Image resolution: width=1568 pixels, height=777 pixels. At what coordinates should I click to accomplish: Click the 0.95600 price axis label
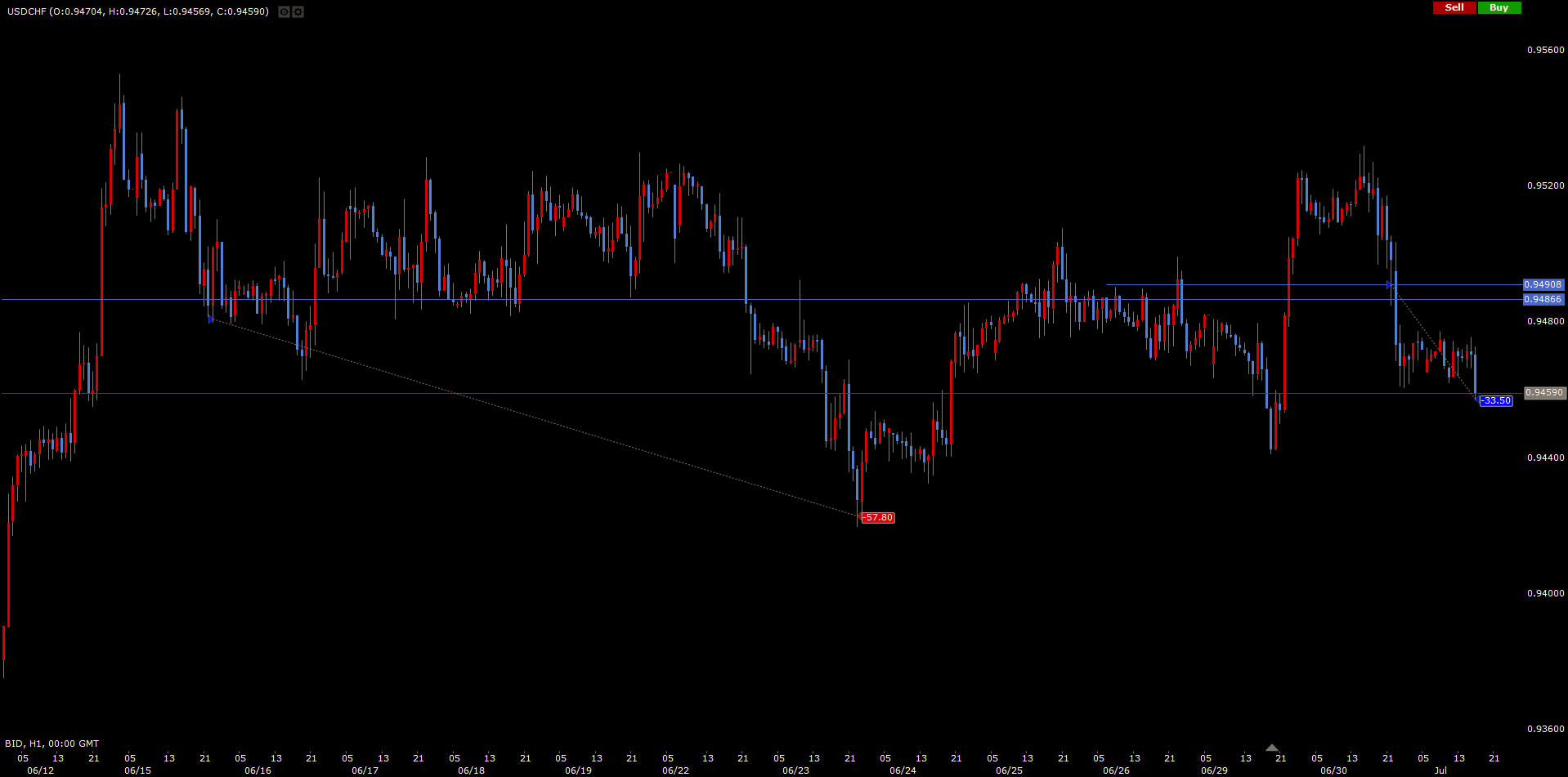pos(1545,50)
